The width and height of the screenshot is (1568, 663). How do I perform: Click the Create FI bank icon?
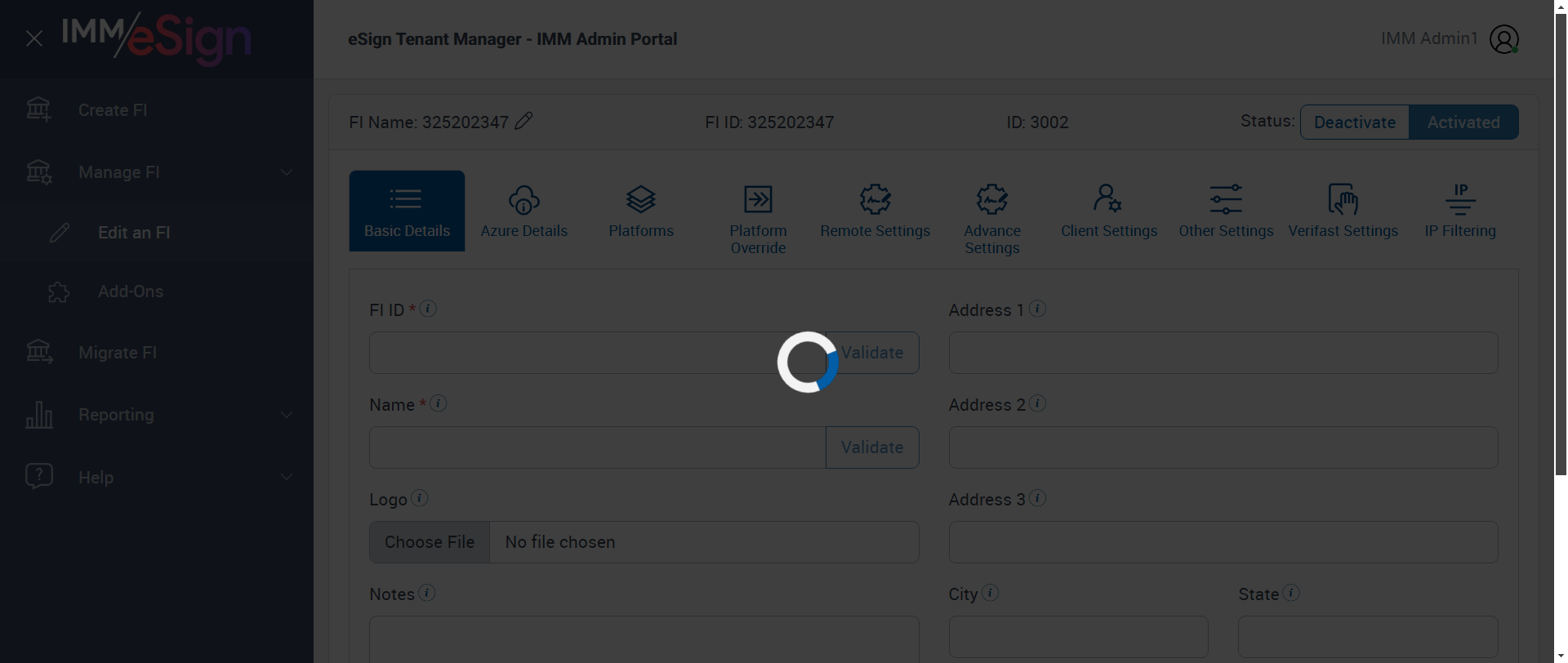38,109
